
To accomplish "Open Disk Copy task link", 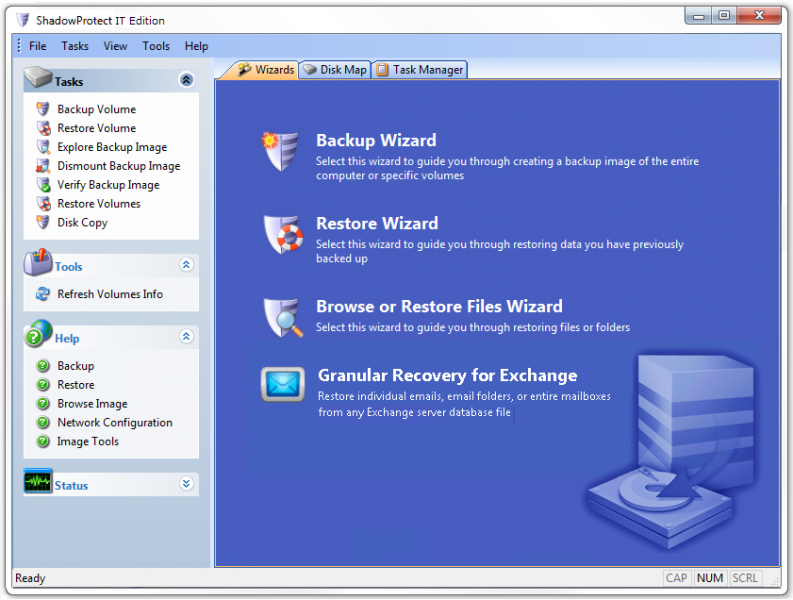I will 82,223.
